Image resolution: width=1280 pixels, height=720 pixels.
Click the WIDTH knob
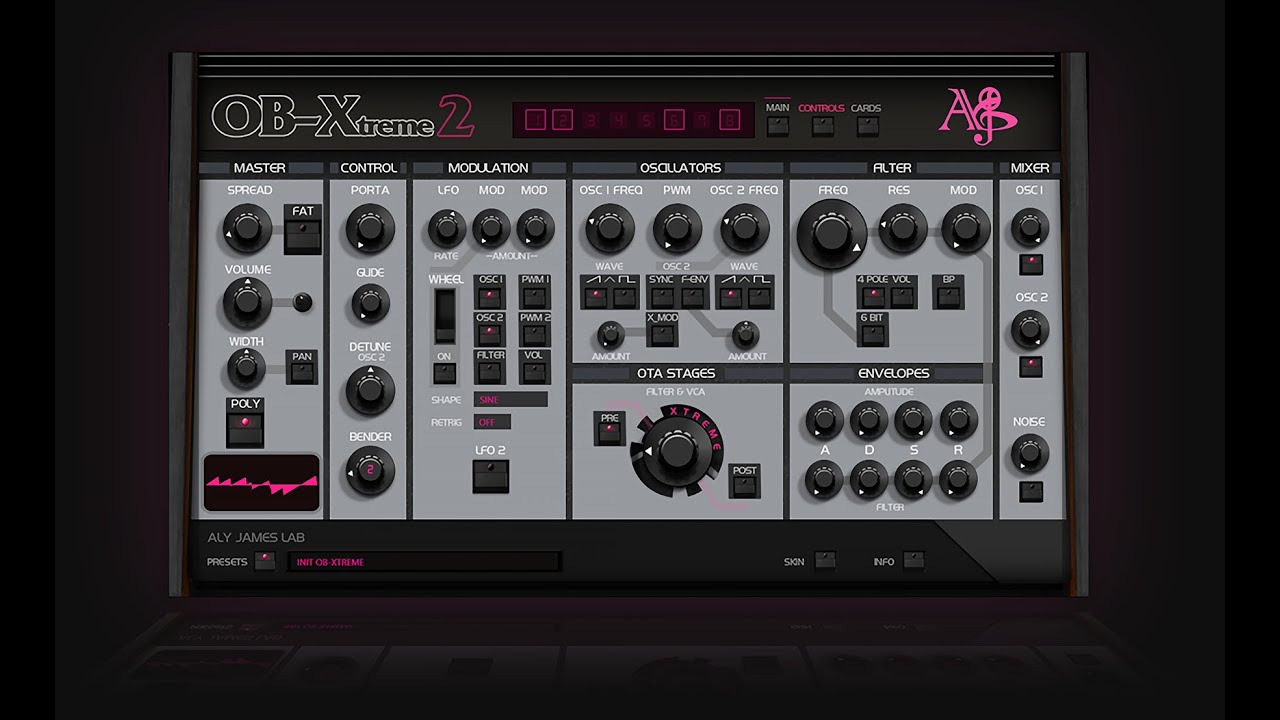pos(246,368)
